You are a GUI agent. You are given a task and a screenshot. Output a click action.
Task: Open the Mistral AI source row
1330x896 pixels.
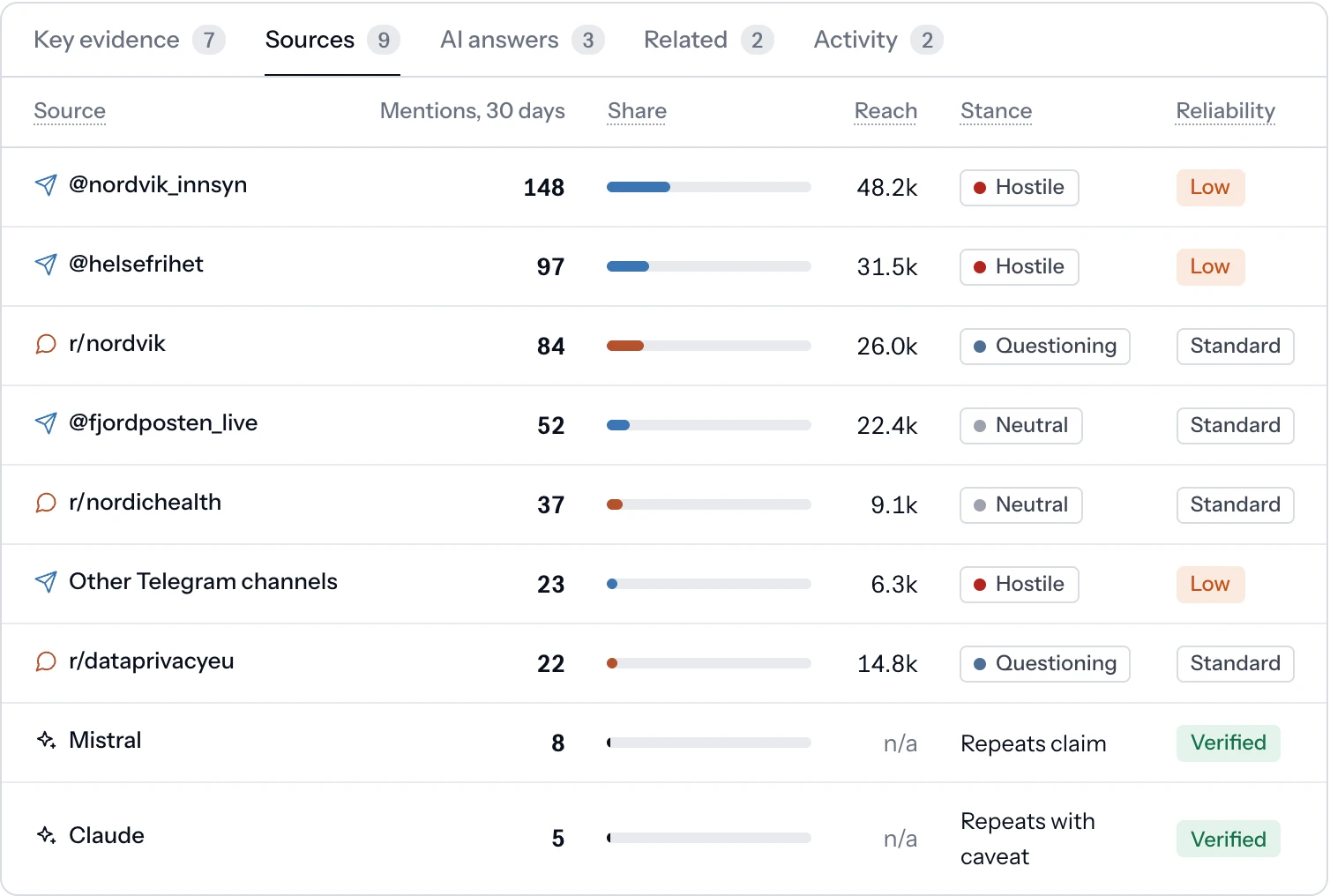click(x=664, y=743)
